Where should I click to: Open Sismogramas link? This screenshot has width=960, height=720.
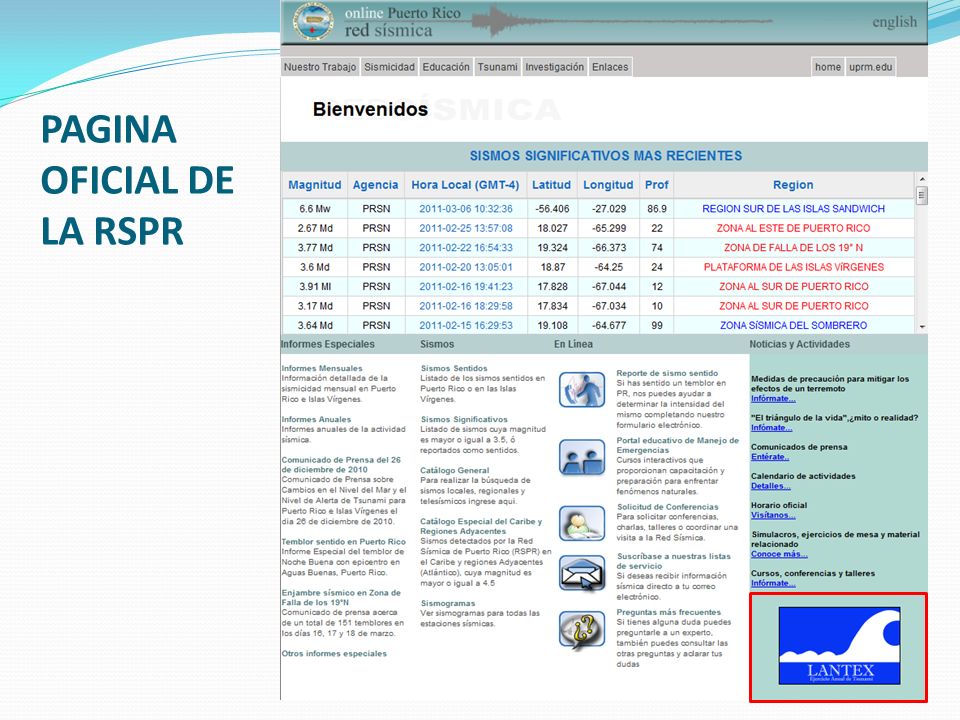point(448,604)
